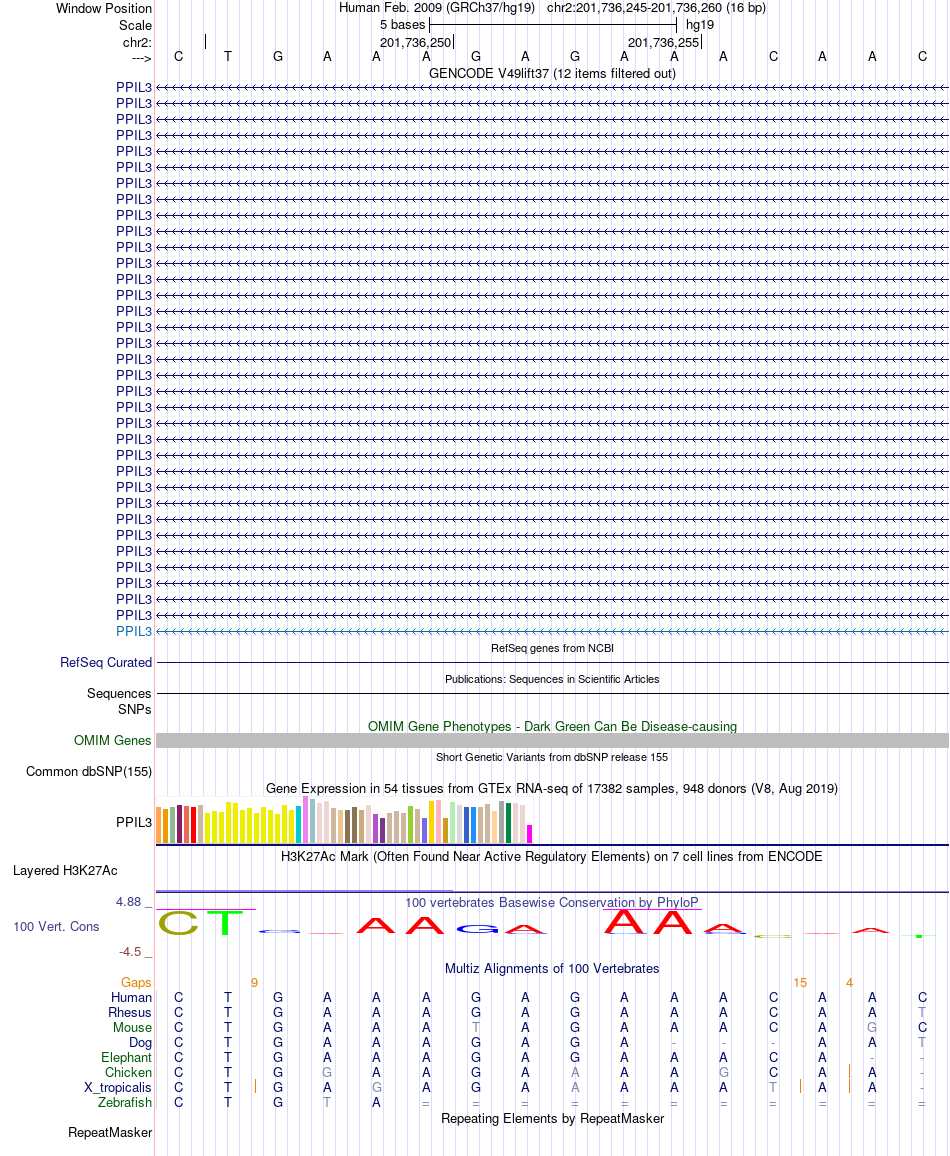Click the PPIL3 label beside the GTEx bar chart
The height and width of the screenshot is (1156, 950).
(133, 822)
